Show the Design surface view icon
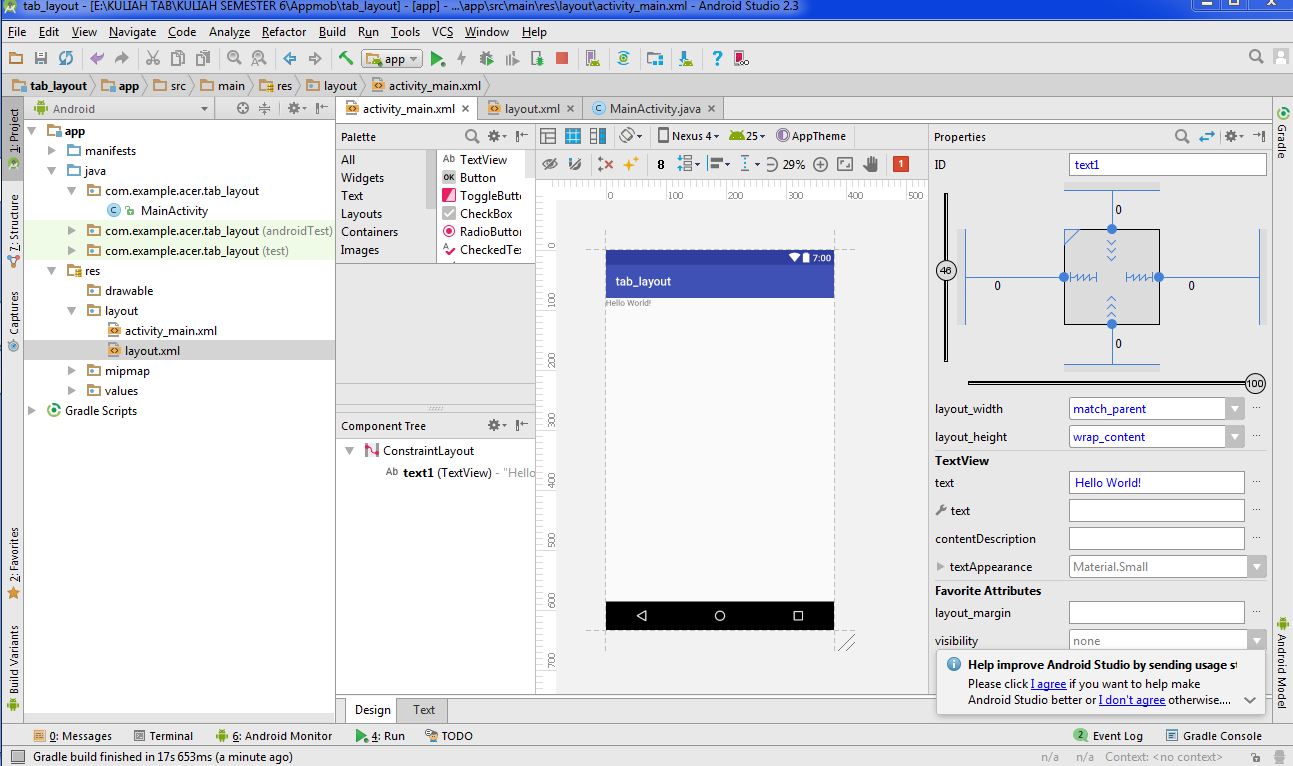 (x=548, y=136)
